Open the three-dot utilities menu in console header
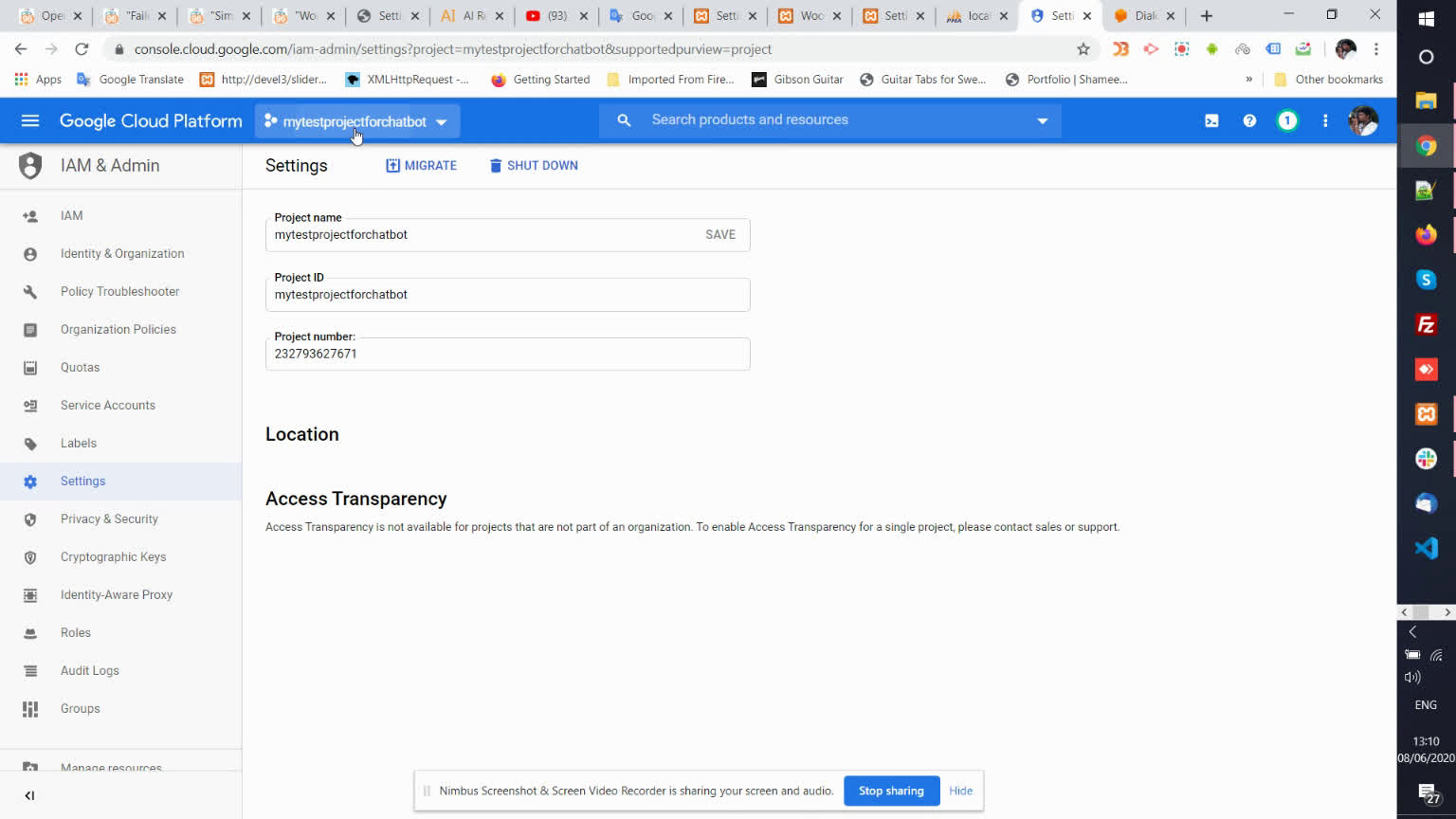The height and width of the screenshot is (819, 1456). [x=1325, y=120]
